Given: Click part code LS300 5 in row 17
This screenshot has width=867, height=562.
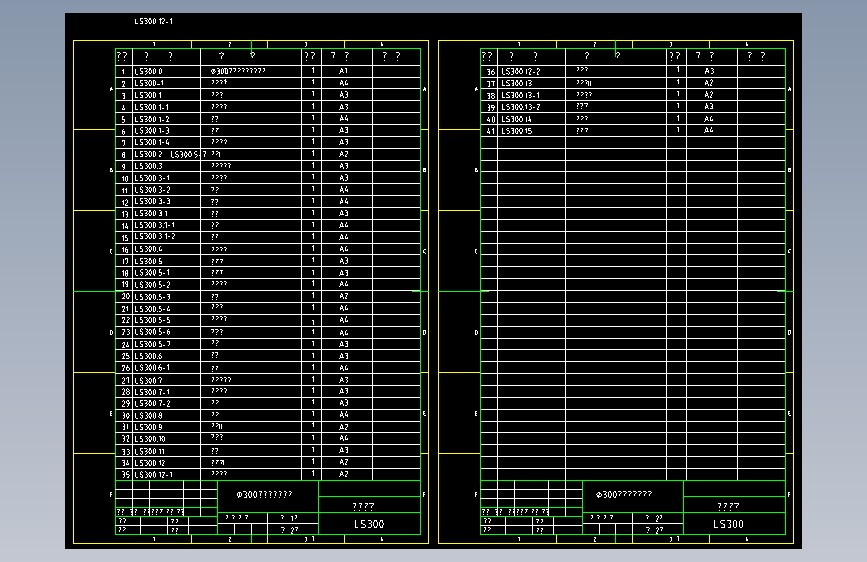Looking at the screenshot, I should click(149, 261).
